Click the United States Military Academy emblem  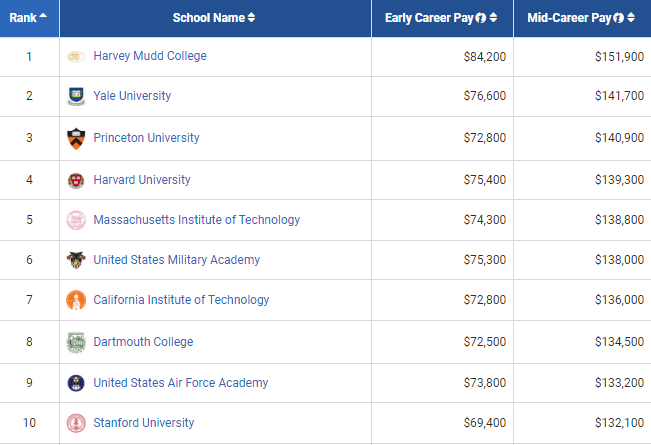point(76,260)
